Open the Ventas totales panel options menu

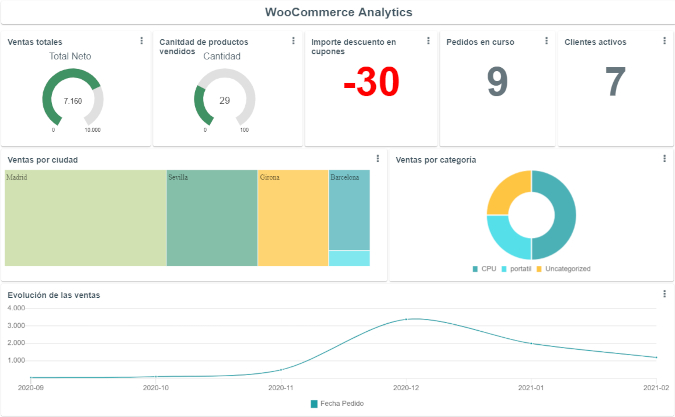point(142,41)
